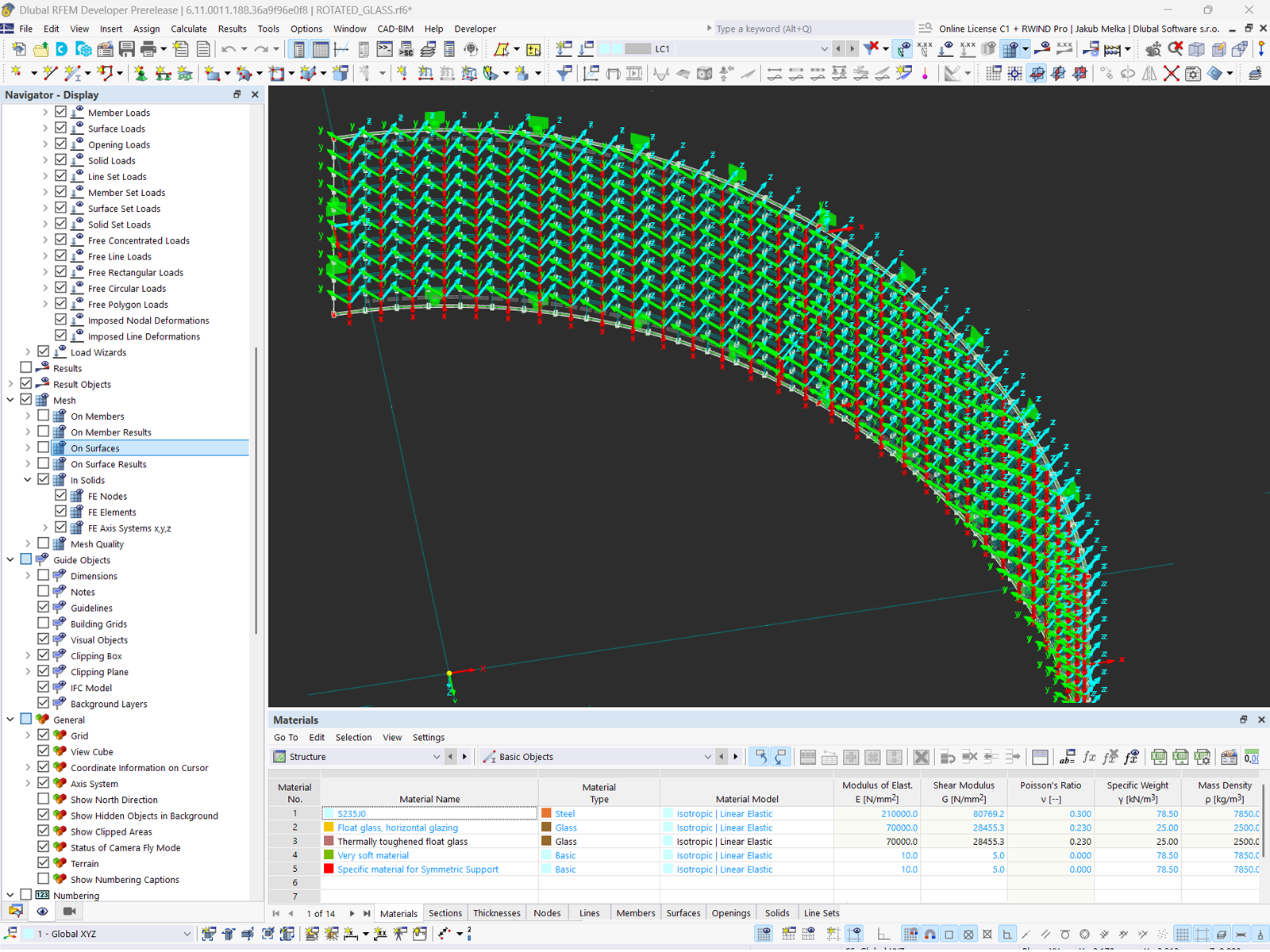Click the Save model toolbar icon

tap(127, 49)
